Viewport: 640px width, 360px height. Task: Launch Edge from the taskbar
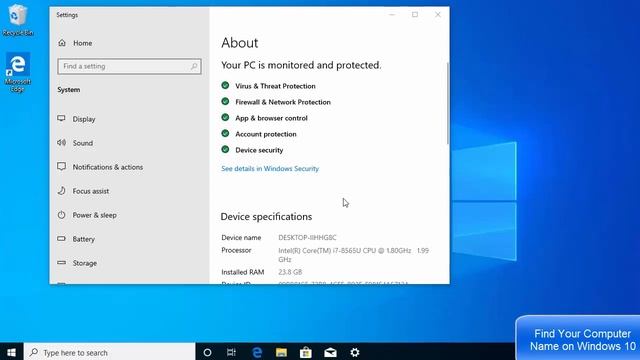tap(257, 352)
